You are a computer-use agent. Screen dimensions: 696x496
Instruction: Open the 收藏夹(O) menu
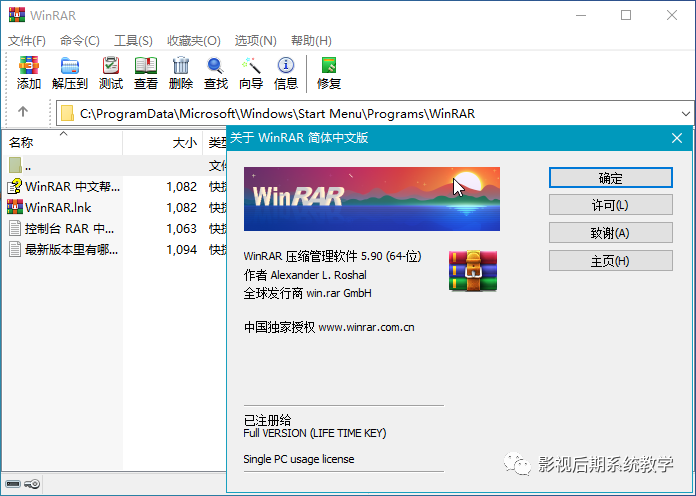click(194, 41)
